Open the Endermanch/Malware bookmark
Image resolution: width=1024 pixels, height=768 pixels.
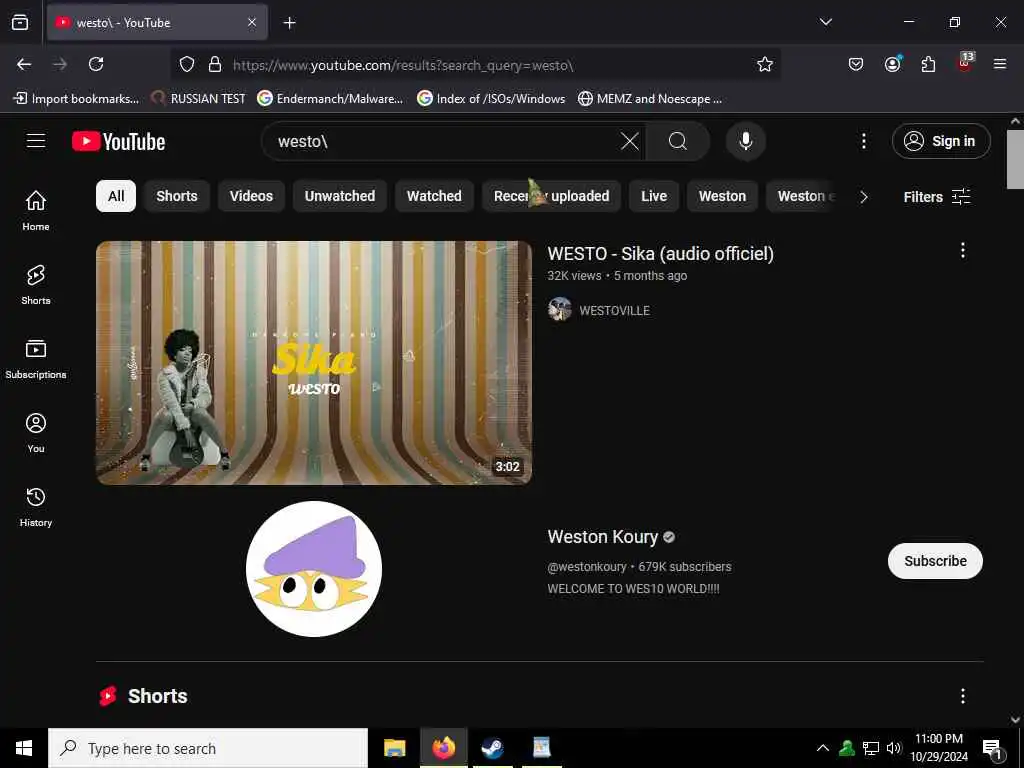coord(330,99)
